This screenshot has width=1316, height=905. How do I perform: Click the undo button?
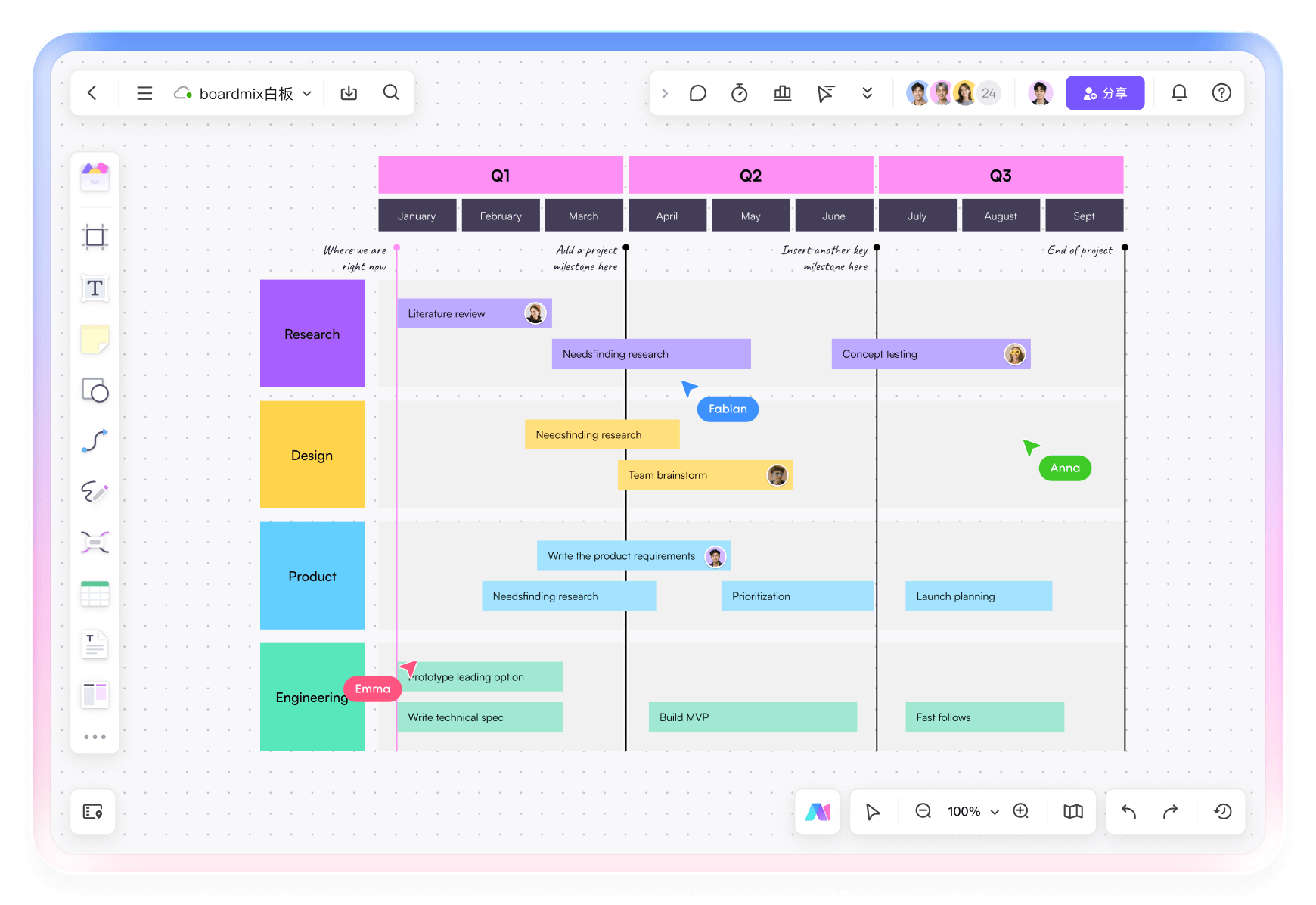(x=1128, y=812)
